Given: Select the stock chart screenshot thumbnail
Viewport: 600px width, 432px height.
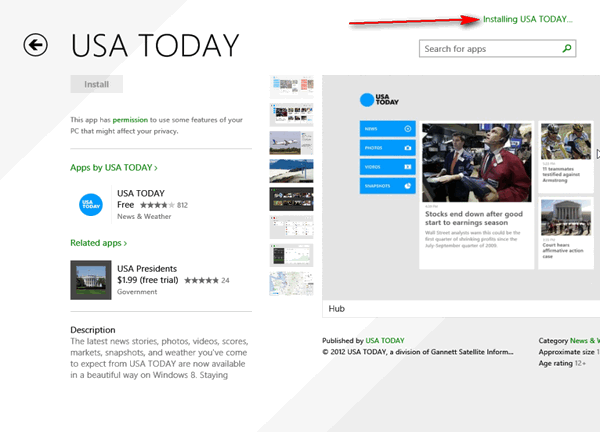Looking at the screenshot, I should [291, 255].
